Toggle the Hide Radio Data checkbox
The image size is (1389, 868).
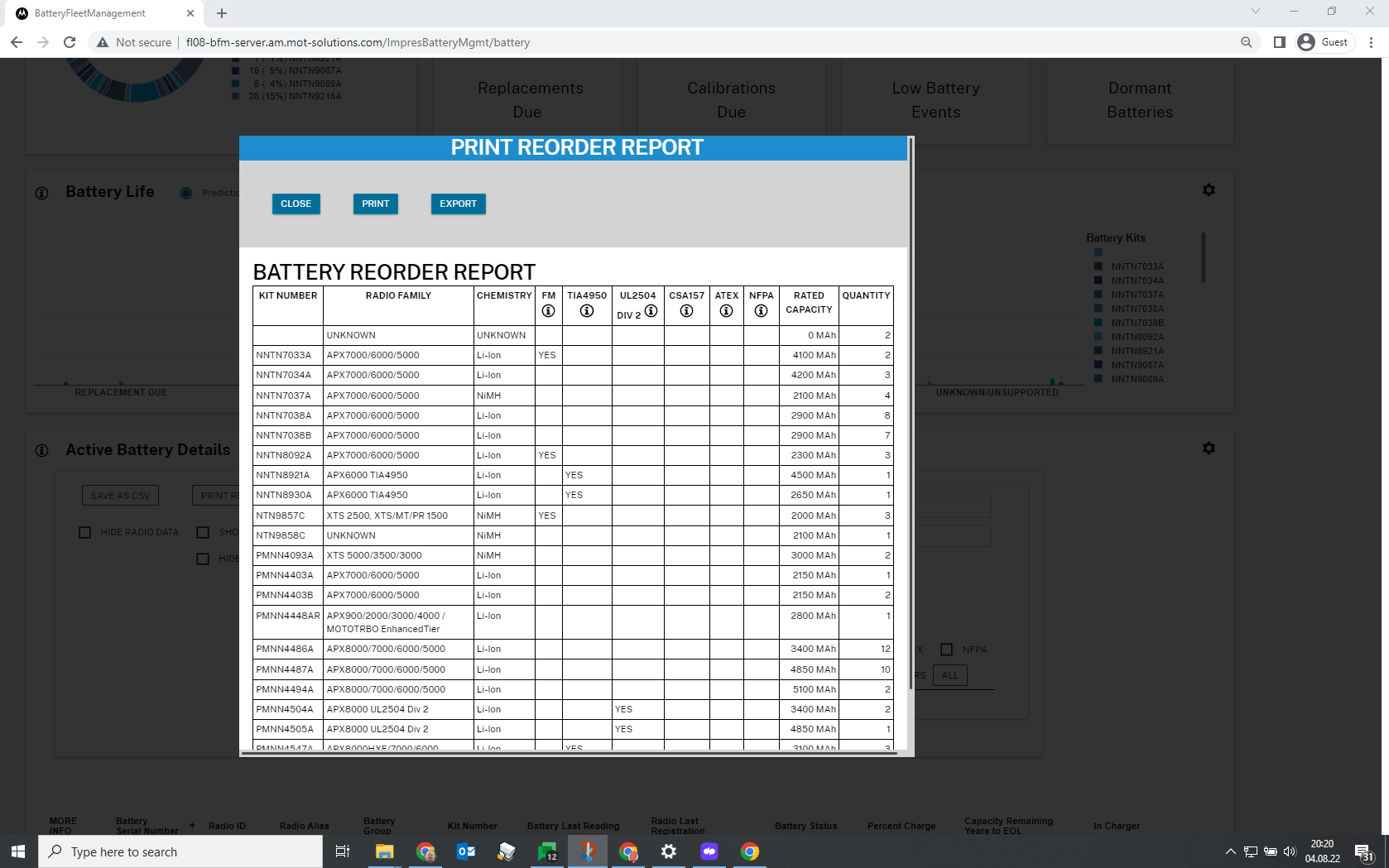[x=85, y=532]
